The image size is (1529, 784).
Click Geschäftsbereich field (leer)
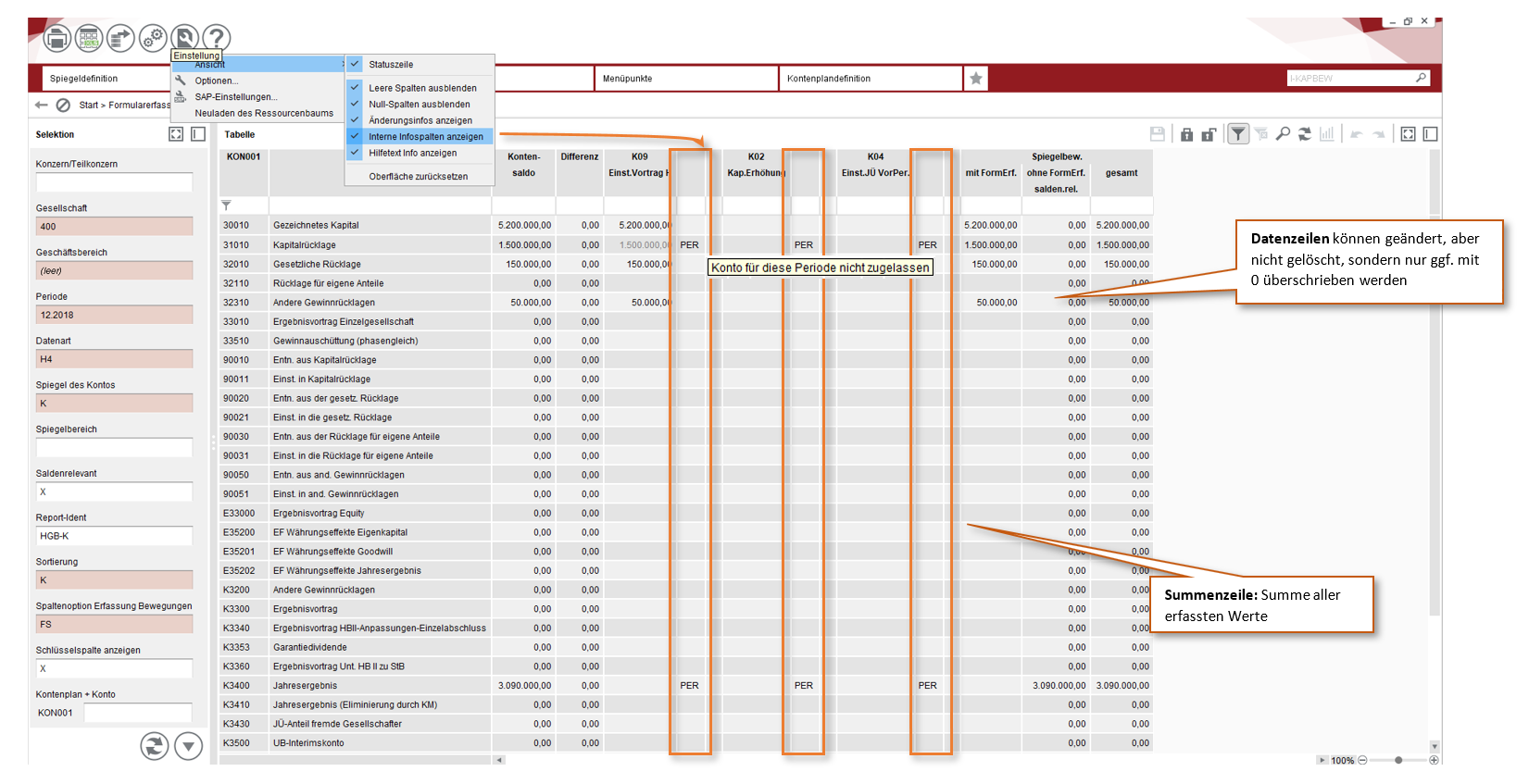(x=115, y=271)
